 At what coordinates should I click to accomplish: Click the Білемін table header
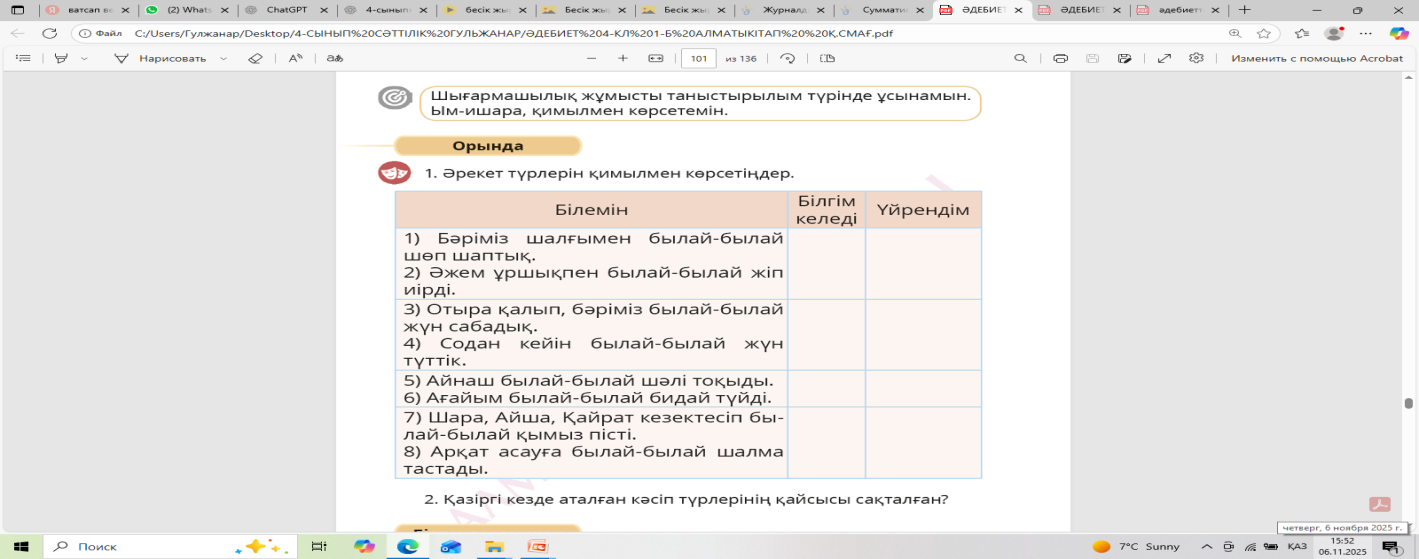(592, 210)
